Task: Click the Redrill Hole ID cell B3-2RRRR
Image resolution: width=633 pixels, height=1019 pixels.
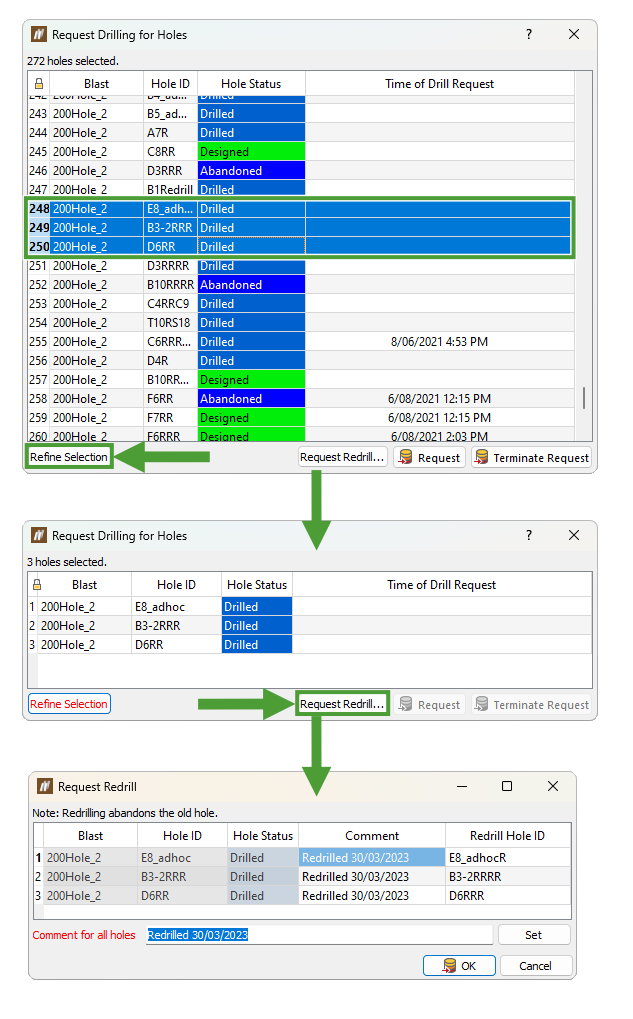Action: (508, 876)
